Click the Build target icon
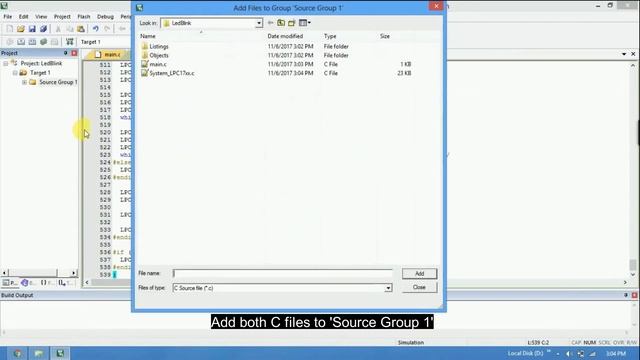640x360 pixels. point(21,42)
